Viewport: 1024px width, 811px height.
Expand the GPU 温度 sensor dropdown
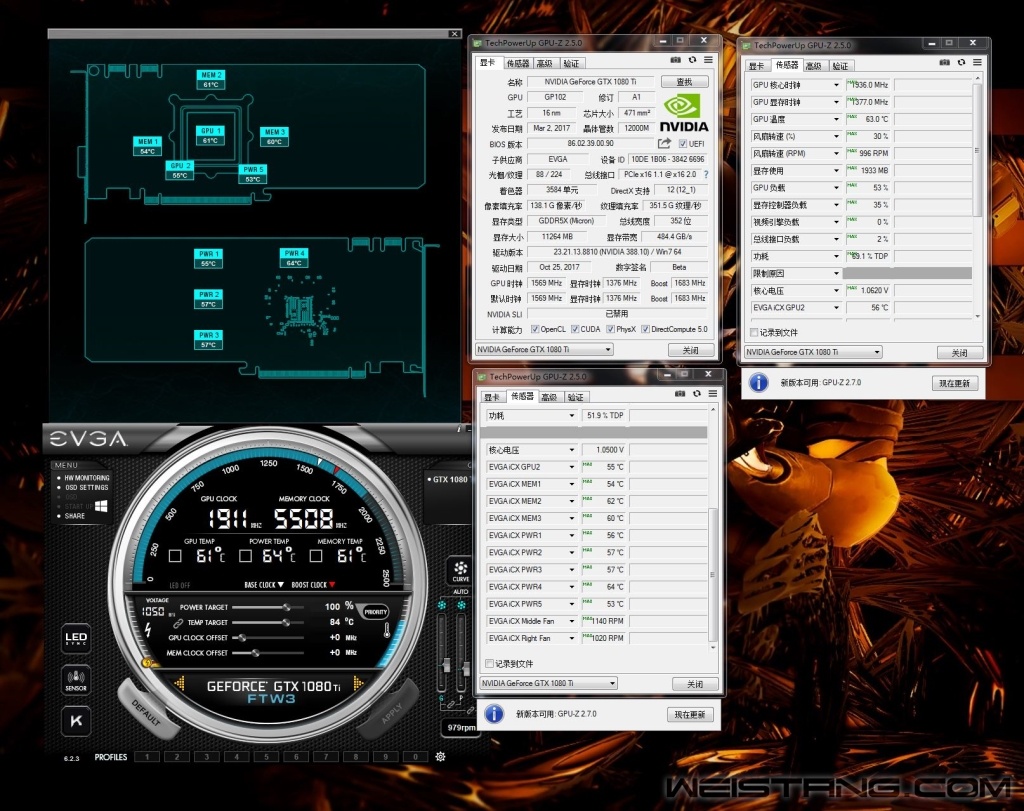[836, 119]
